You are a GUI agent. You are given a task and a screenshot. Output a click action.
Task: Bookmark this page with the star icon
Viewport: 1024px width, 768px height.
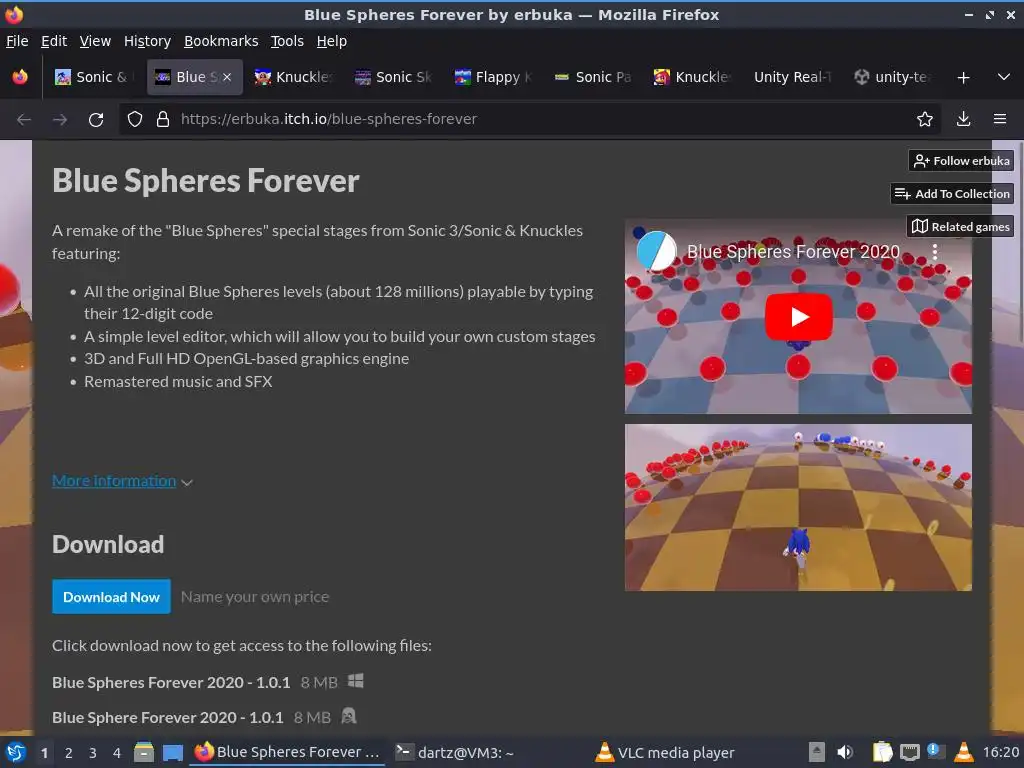(x=925, y=119)
